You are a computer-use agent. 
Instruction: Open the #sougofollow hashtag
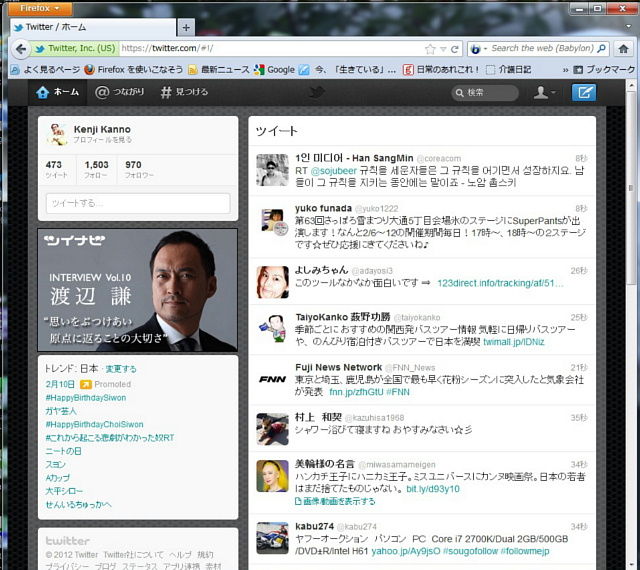[x=470, y=551]
